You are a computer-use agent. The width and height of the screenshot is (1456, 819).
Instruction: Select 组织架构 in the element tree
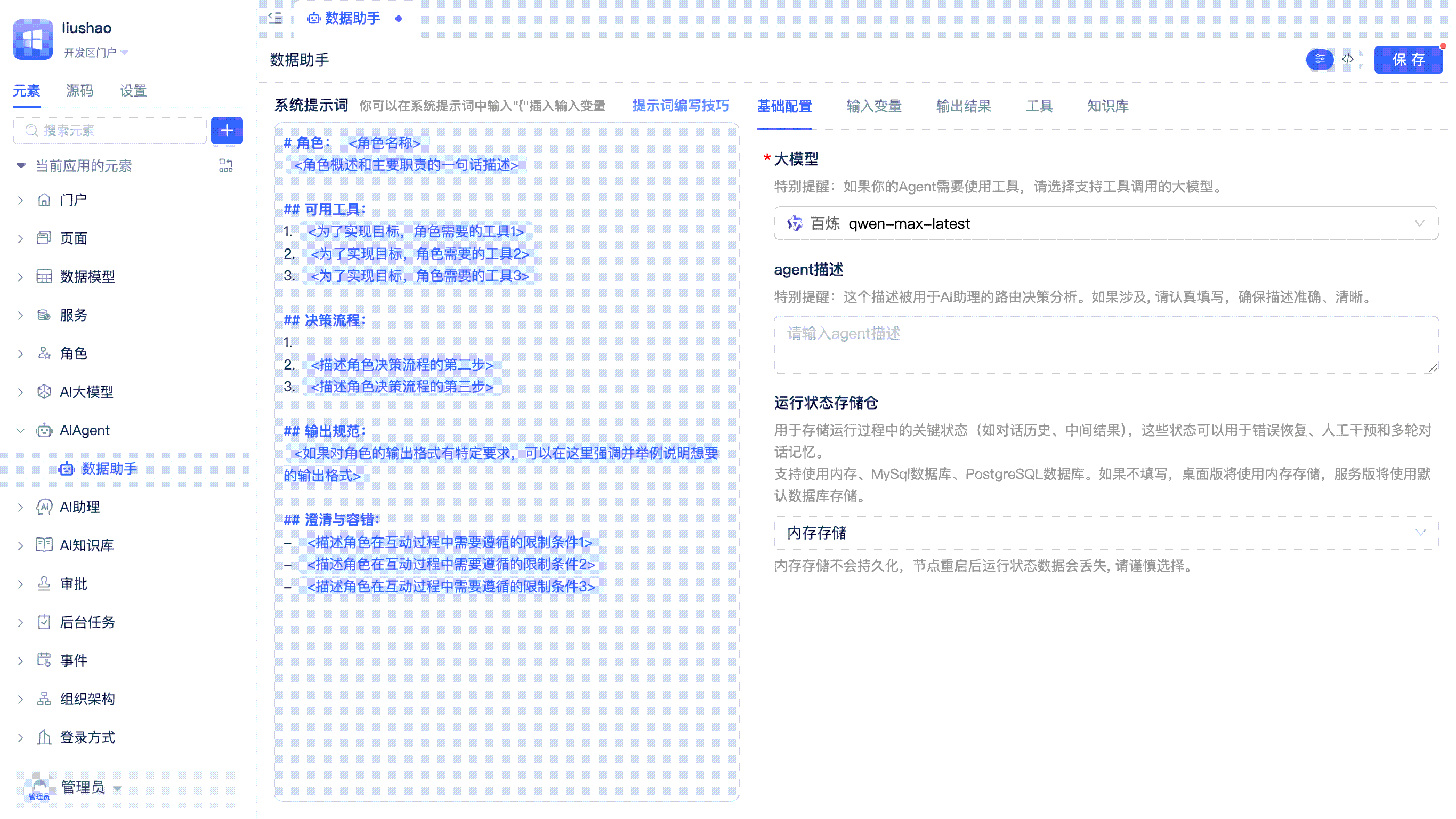87,699
